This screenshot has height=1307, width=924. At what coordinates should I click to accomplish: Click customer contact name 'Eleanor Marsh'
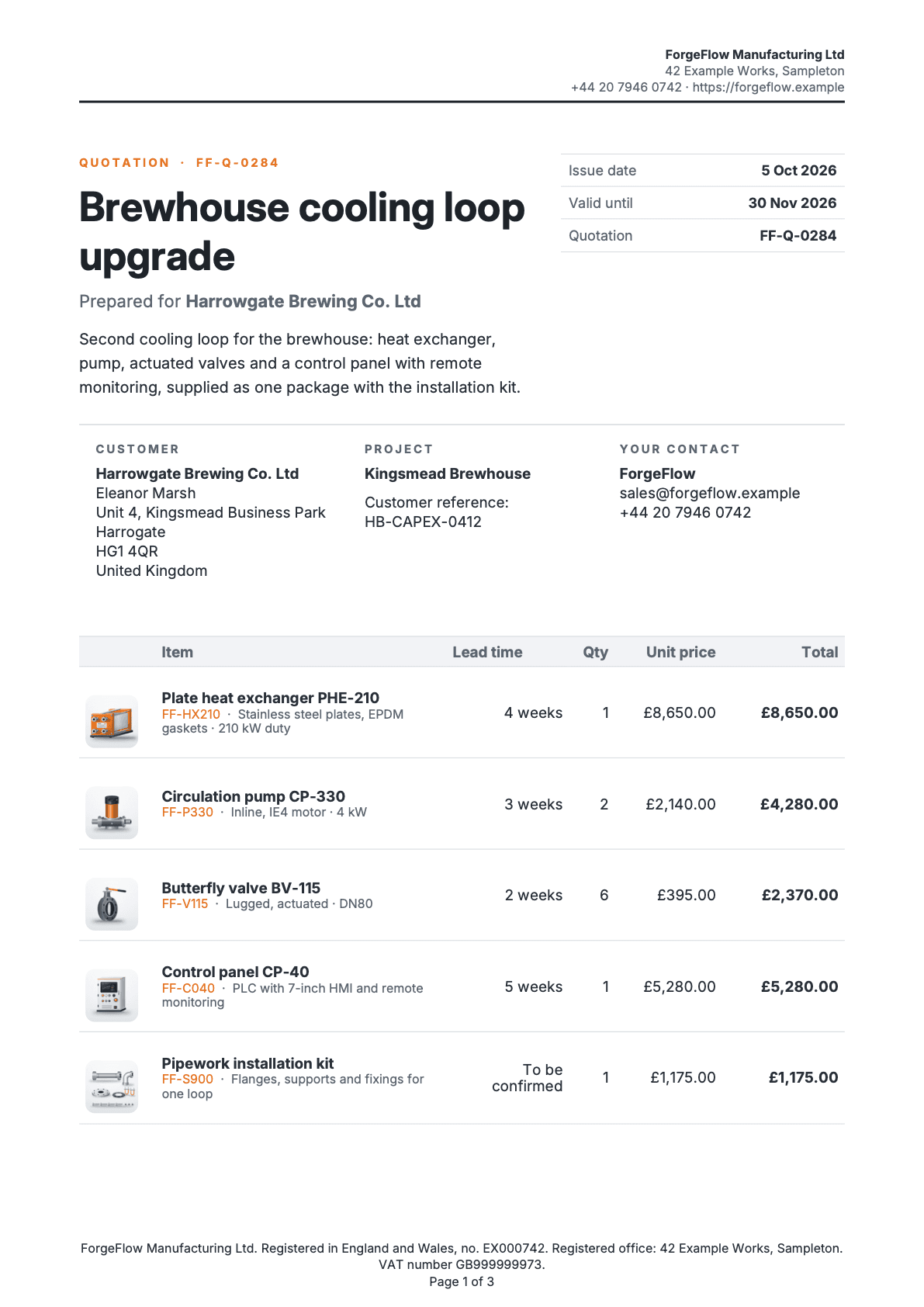tap(145, 493)
